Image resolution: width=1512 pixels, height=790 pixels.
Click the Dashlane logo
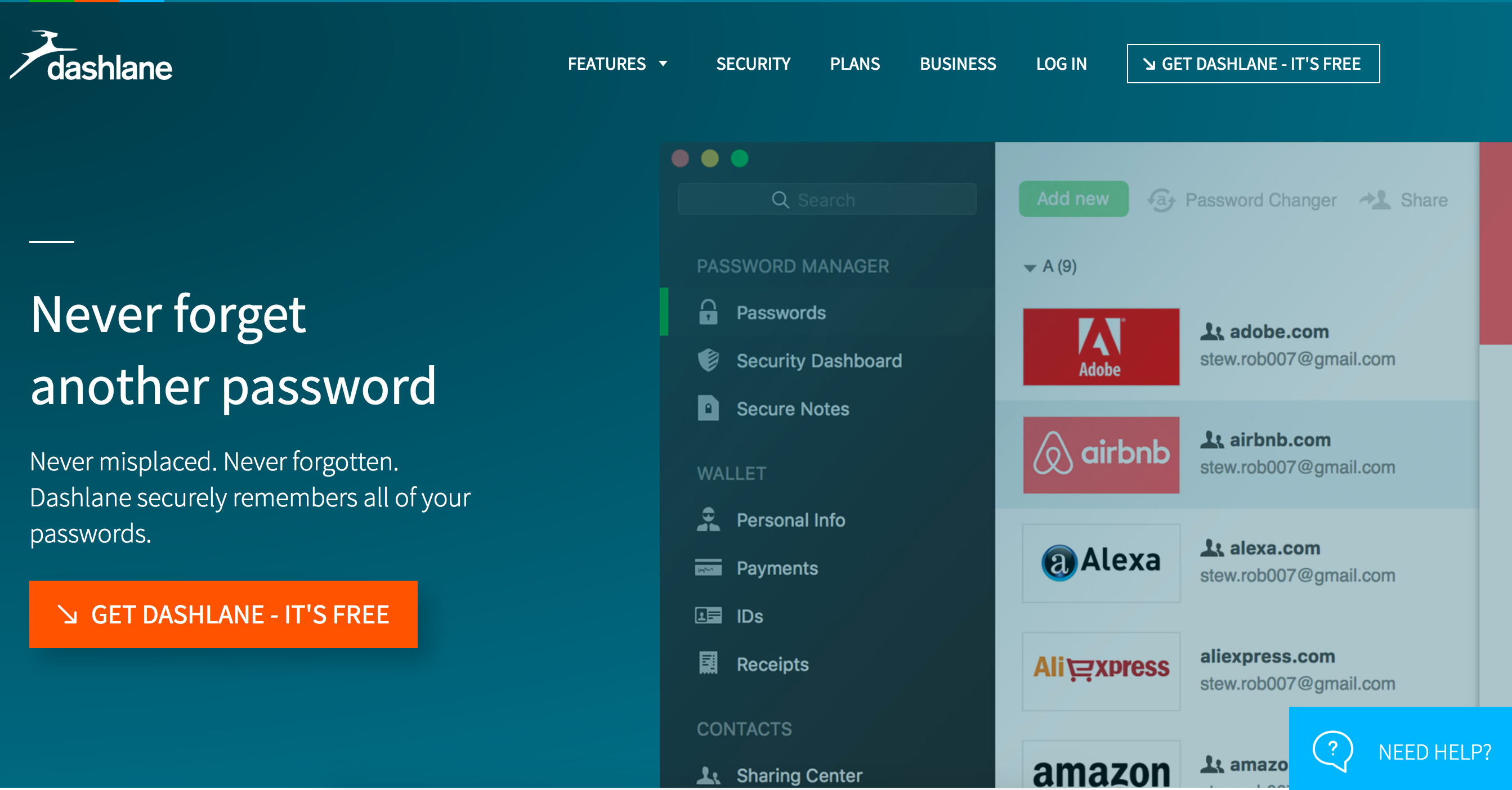pos(91,57)
